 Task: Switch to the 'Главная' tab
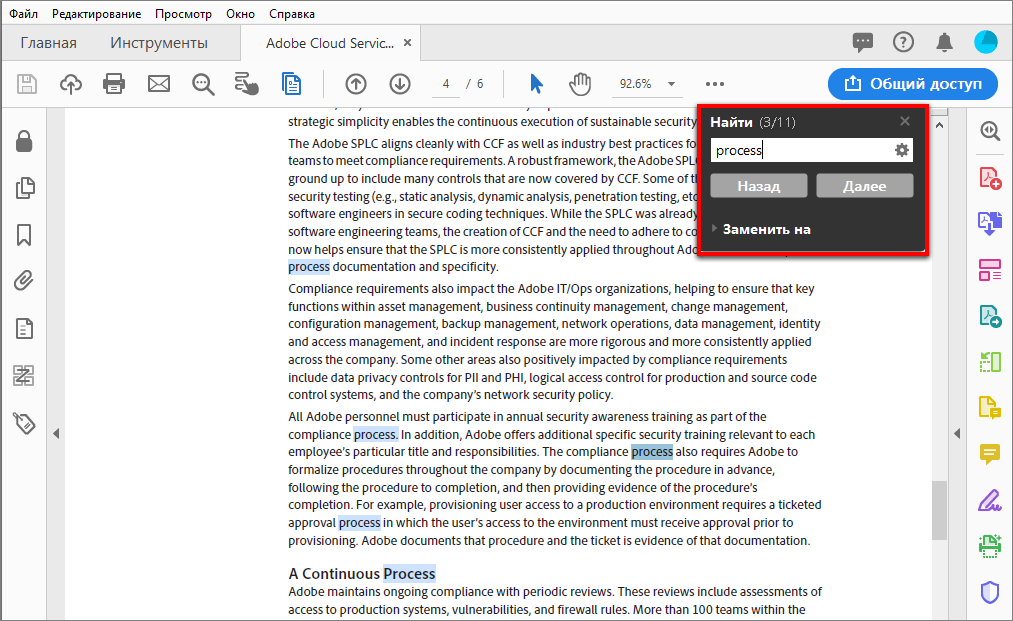coord(48,43)
